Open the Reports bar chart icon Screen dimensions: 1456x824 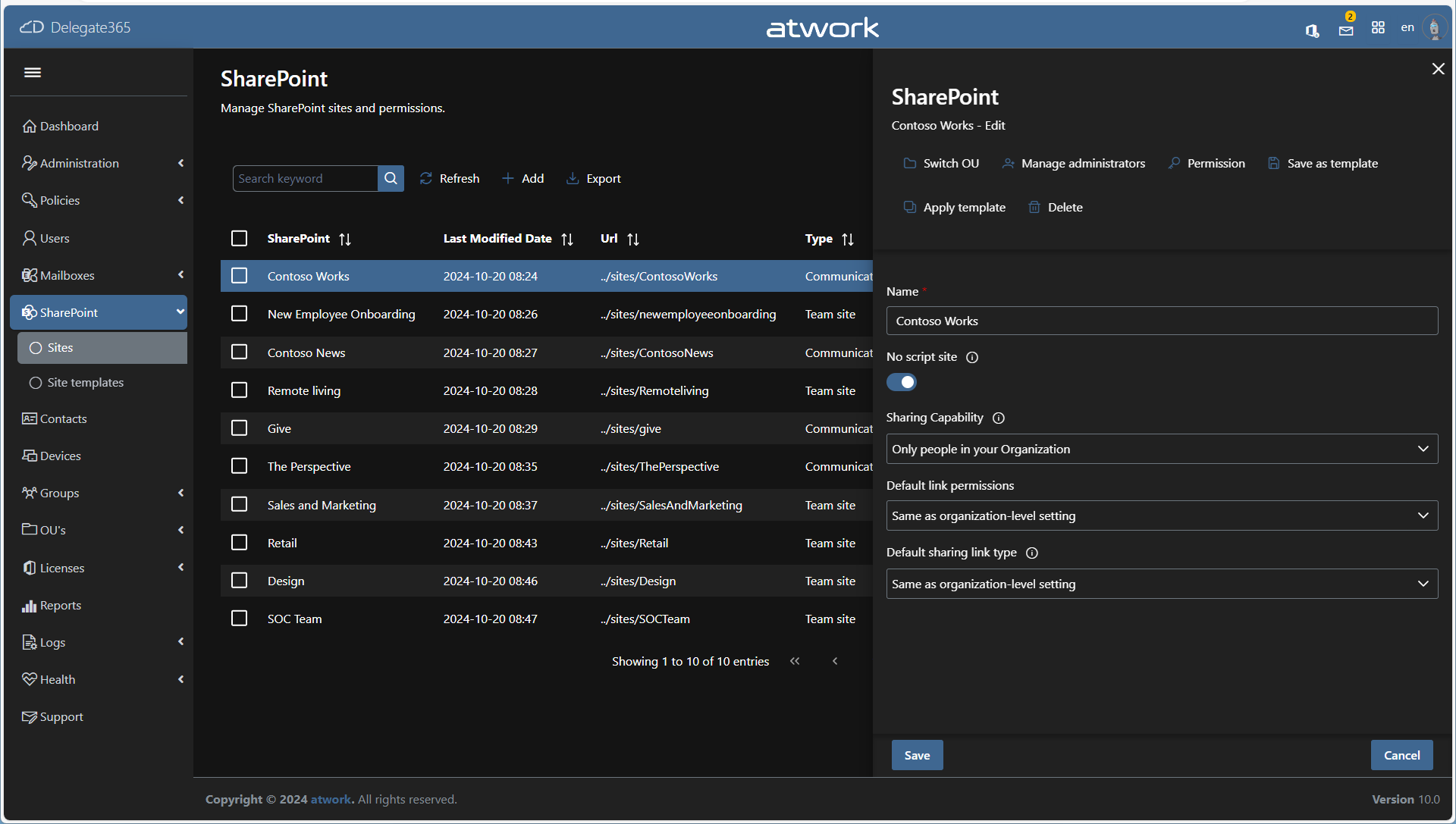point(30,605)
